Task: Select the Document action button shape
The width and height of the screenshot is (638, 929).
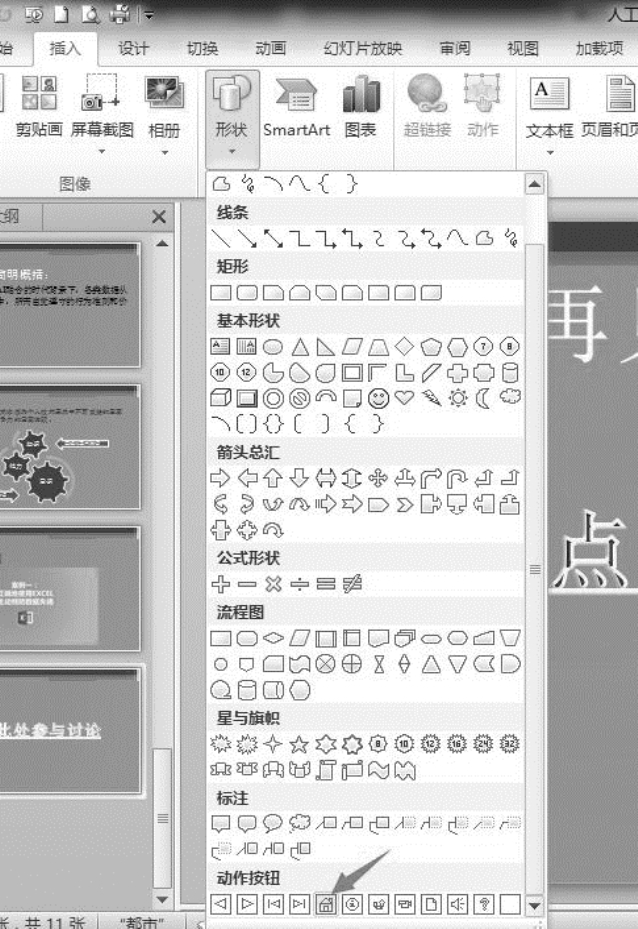Action: 431,904
